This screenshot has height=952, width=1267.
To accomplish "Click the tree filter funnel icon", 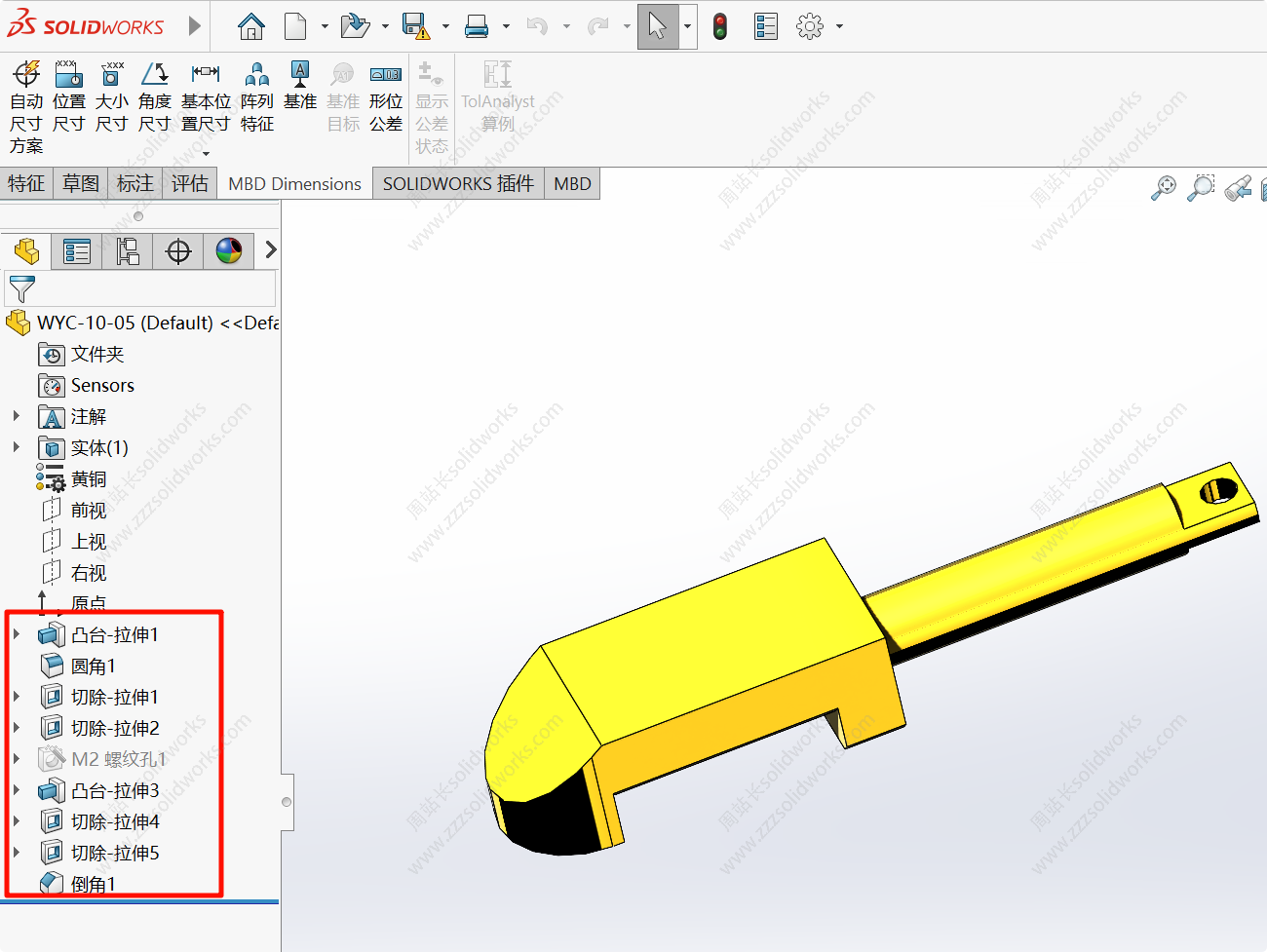I will click(21, 288).
